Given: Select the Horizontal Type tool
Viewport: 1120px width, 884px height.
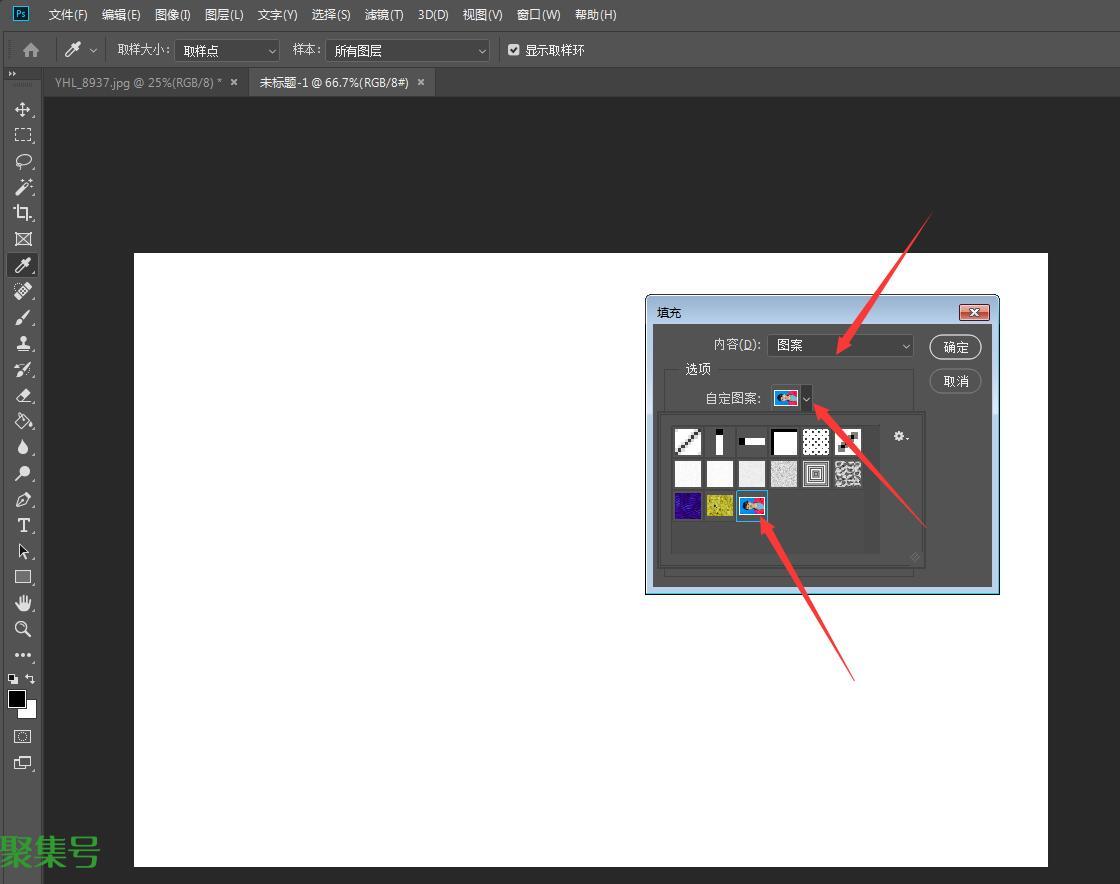Looking at the screenshot, I should (x=22, y=525).
